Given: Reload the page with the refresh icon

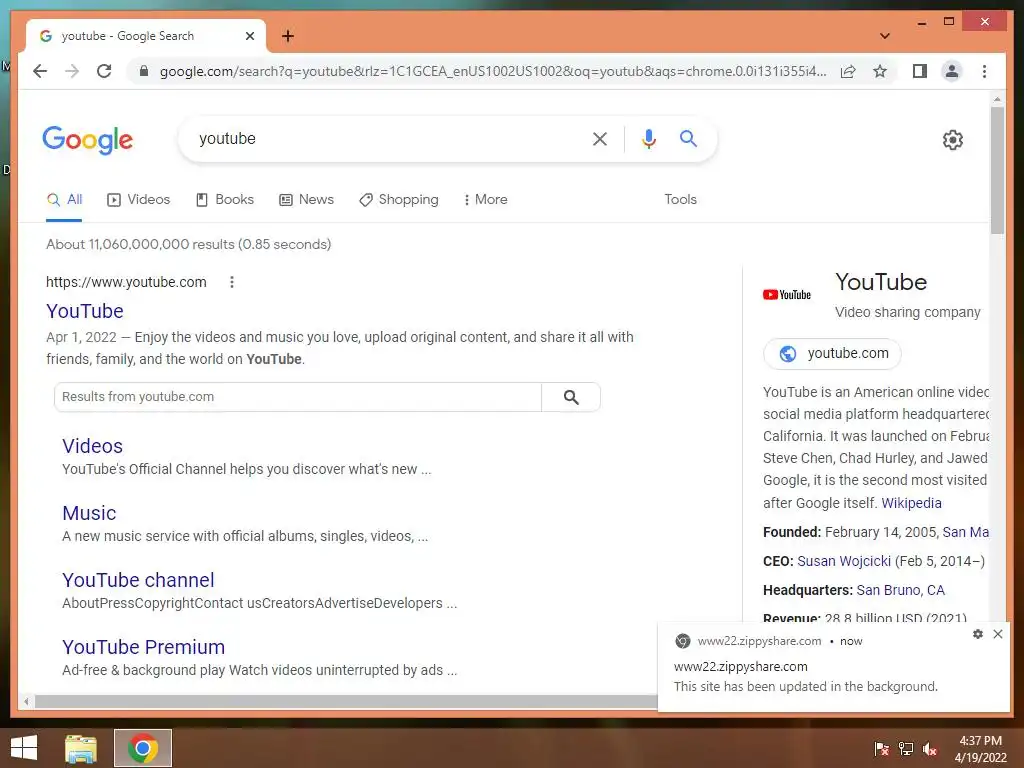Looking at the screenshot, I should click(104, 71).
